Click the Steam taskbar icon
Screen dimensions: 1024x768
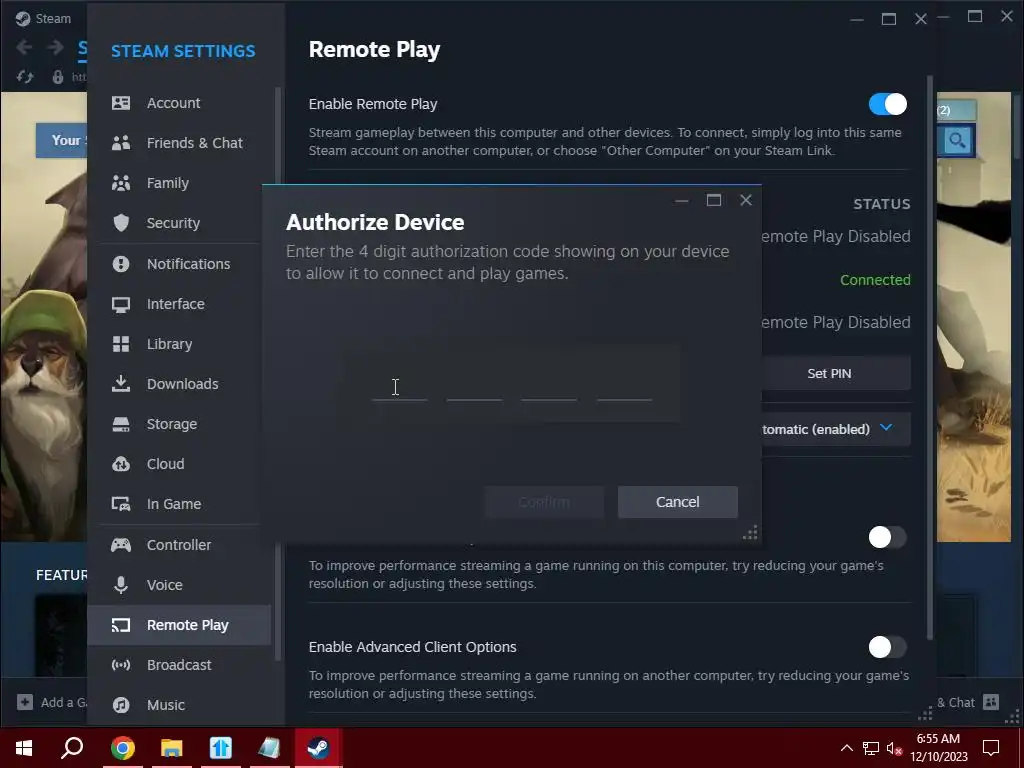[x=318, y=748]
